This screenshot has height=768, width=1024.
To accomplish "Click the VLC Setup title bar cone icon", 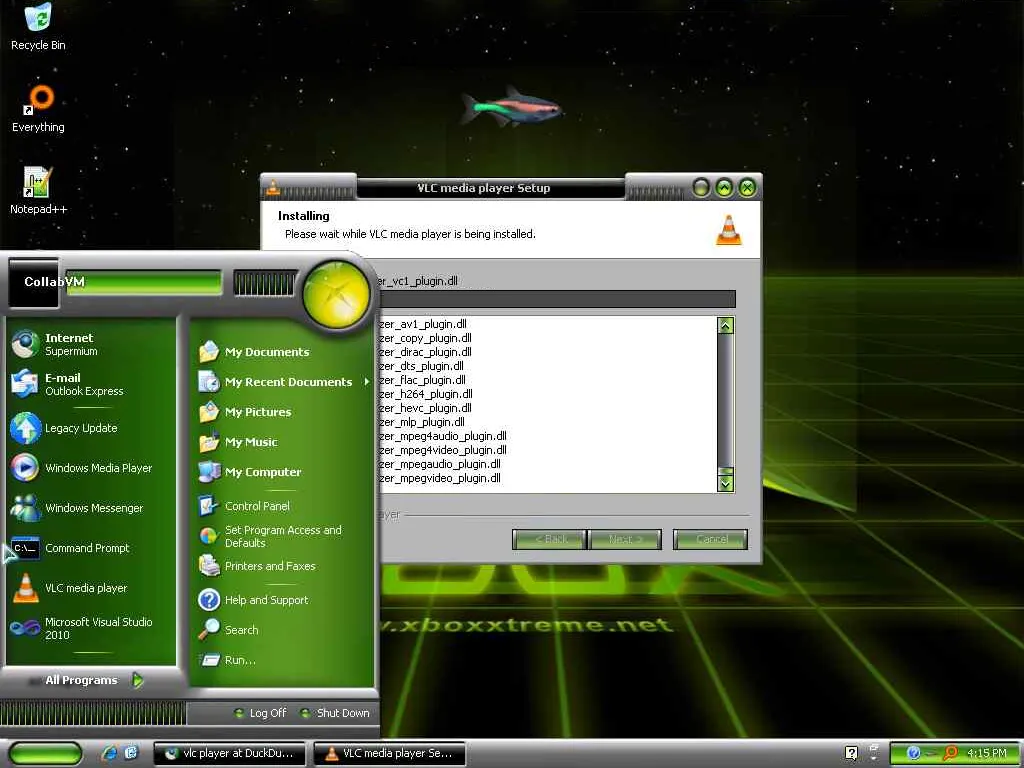I will (x=273, y=188).
